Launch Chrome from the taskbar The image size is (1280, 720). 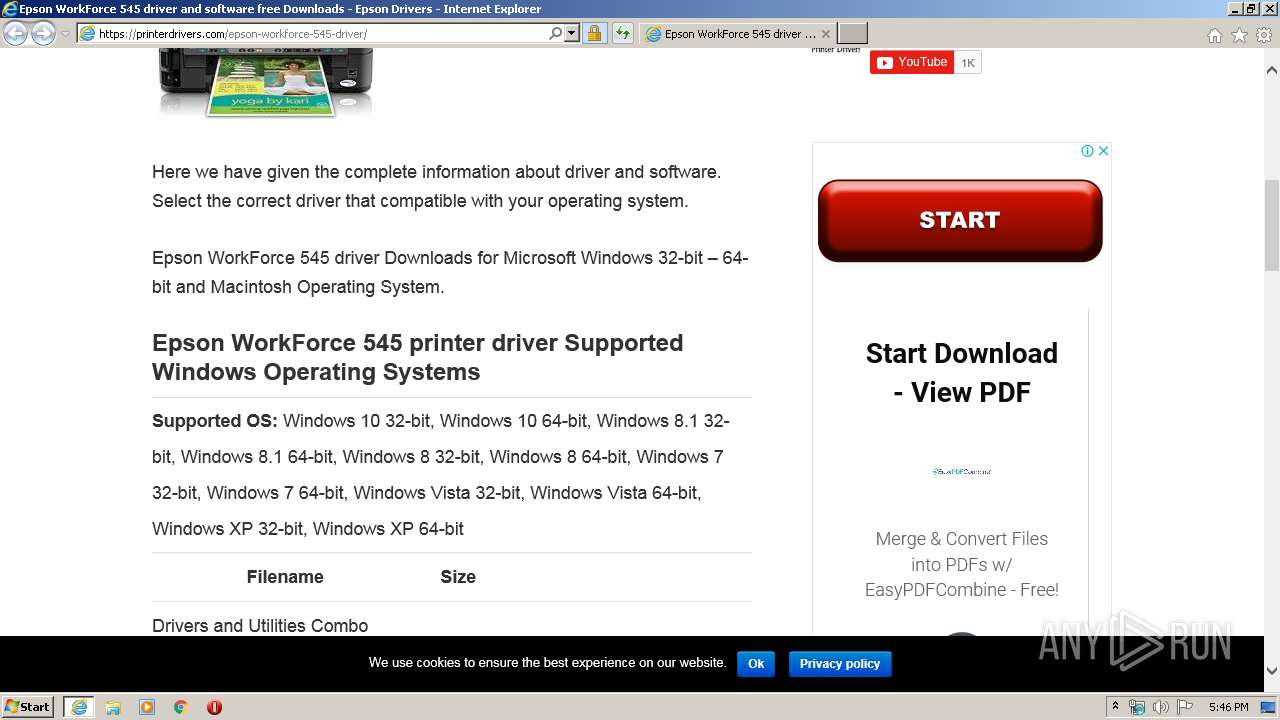181,707
